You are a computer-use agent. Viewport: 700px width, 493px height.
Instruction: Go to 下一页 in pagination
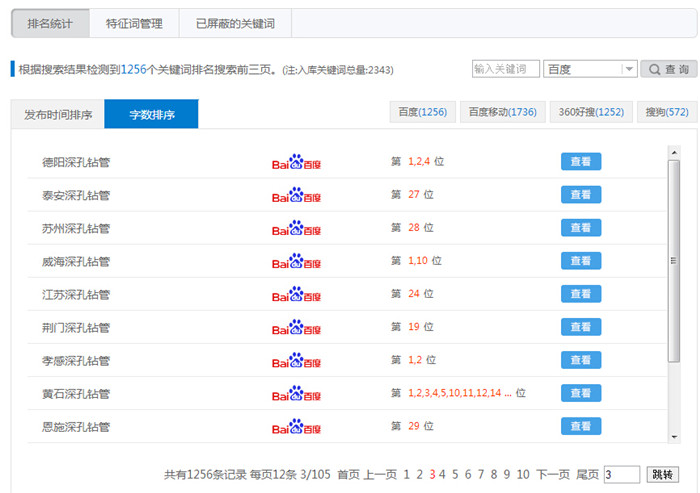(553, 474)
